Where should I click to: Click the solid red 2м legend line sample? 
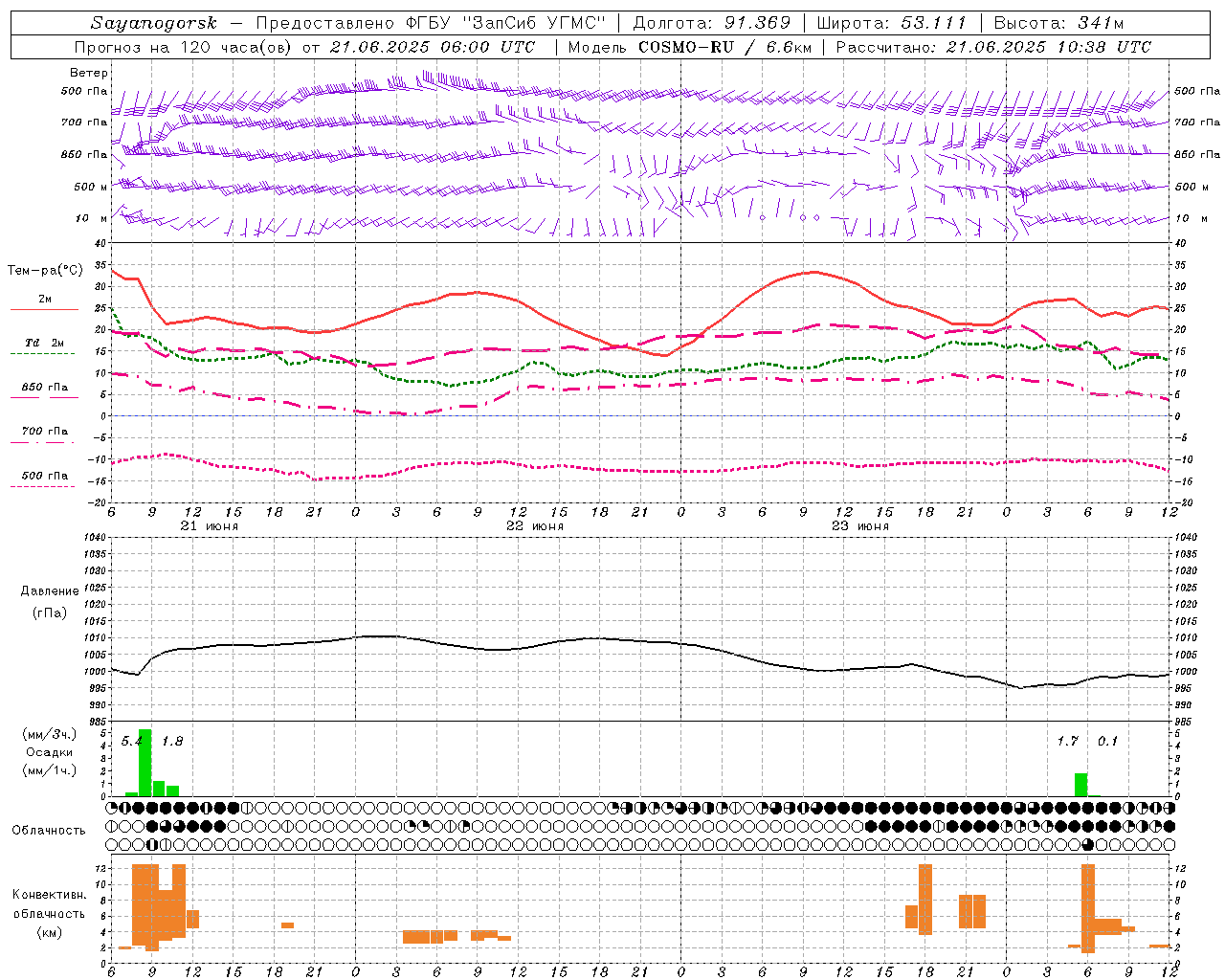[x=44, y=310]
